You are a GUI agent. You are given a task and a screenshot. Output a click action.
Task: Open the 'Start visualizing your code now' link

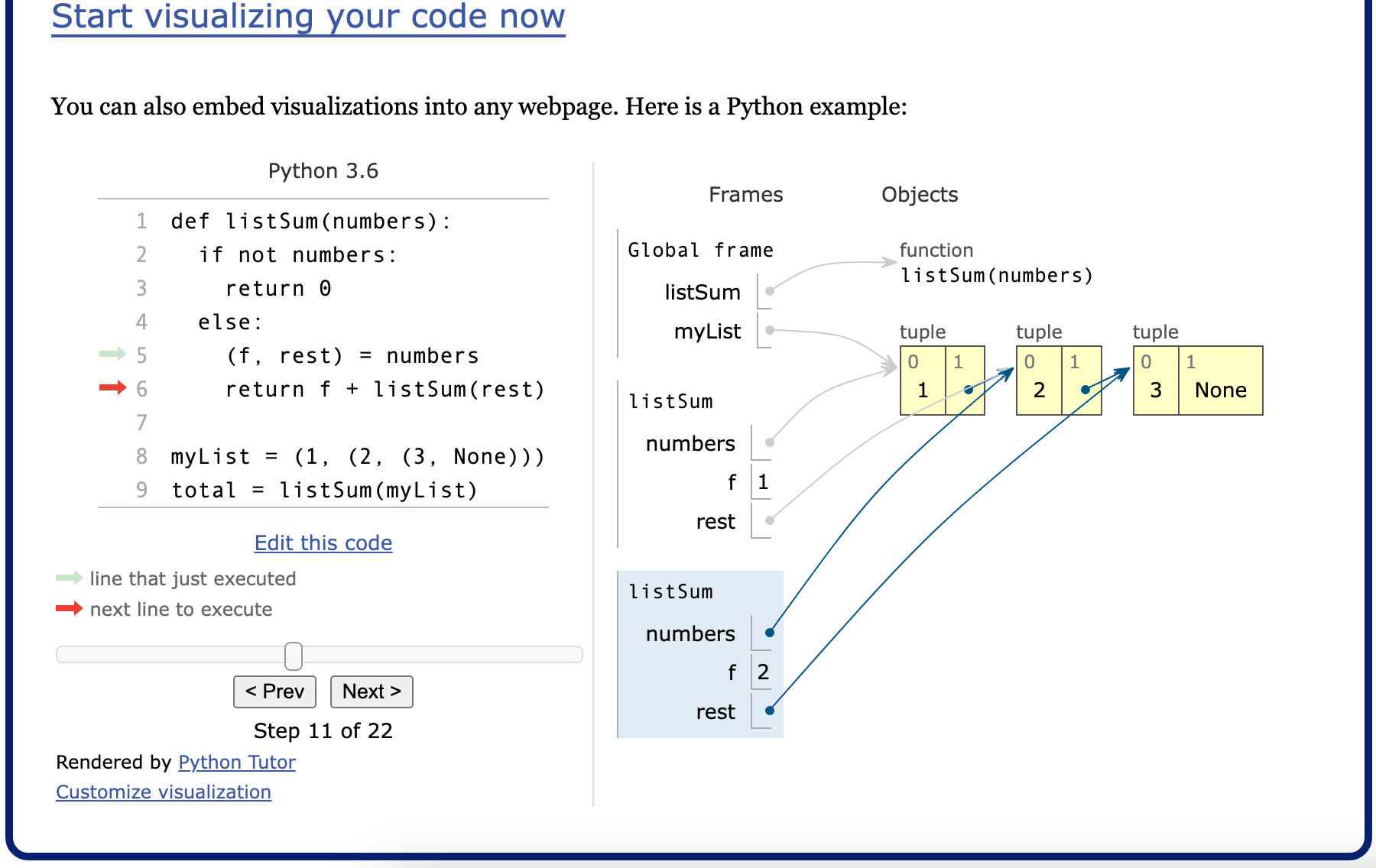[x=307, y=16]
